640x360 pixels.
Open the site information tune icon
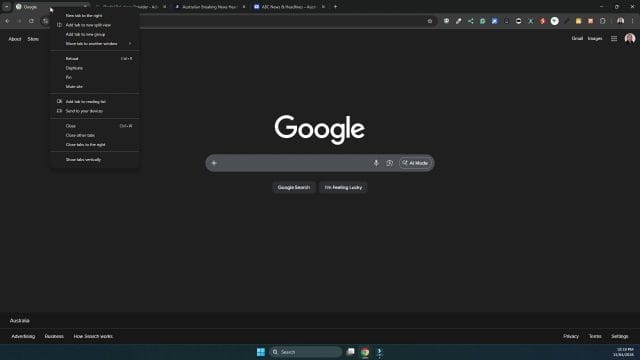coord(45,21)
